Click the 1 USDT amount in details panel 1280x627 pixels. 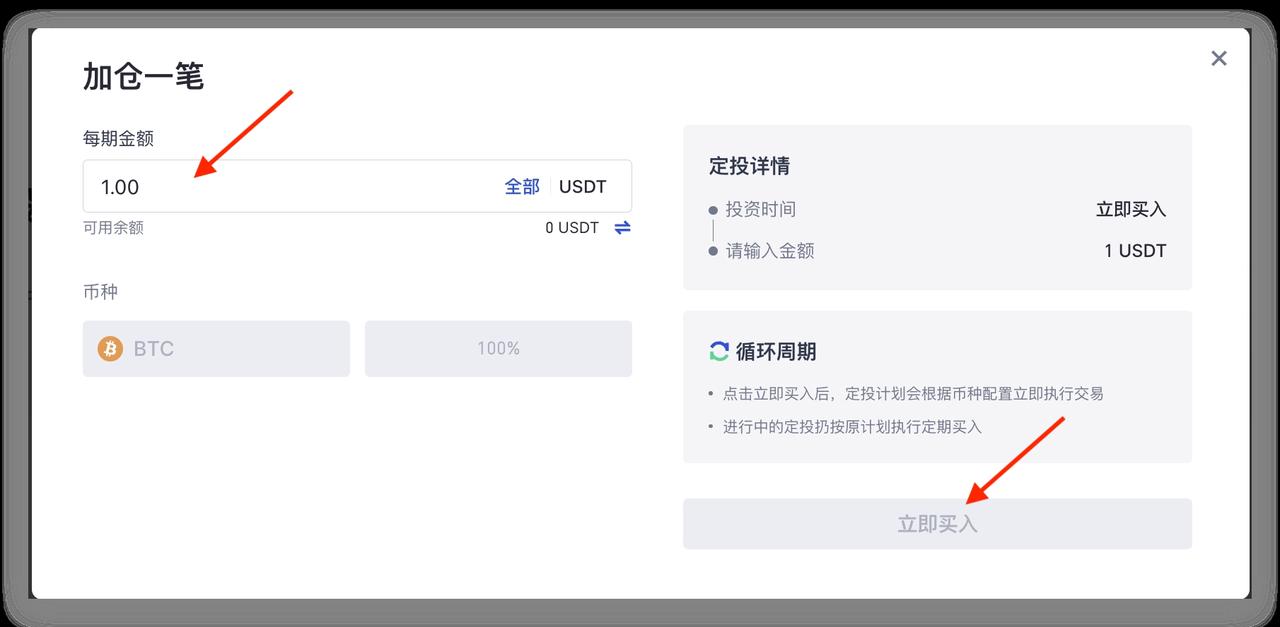tap(1135, 251)
